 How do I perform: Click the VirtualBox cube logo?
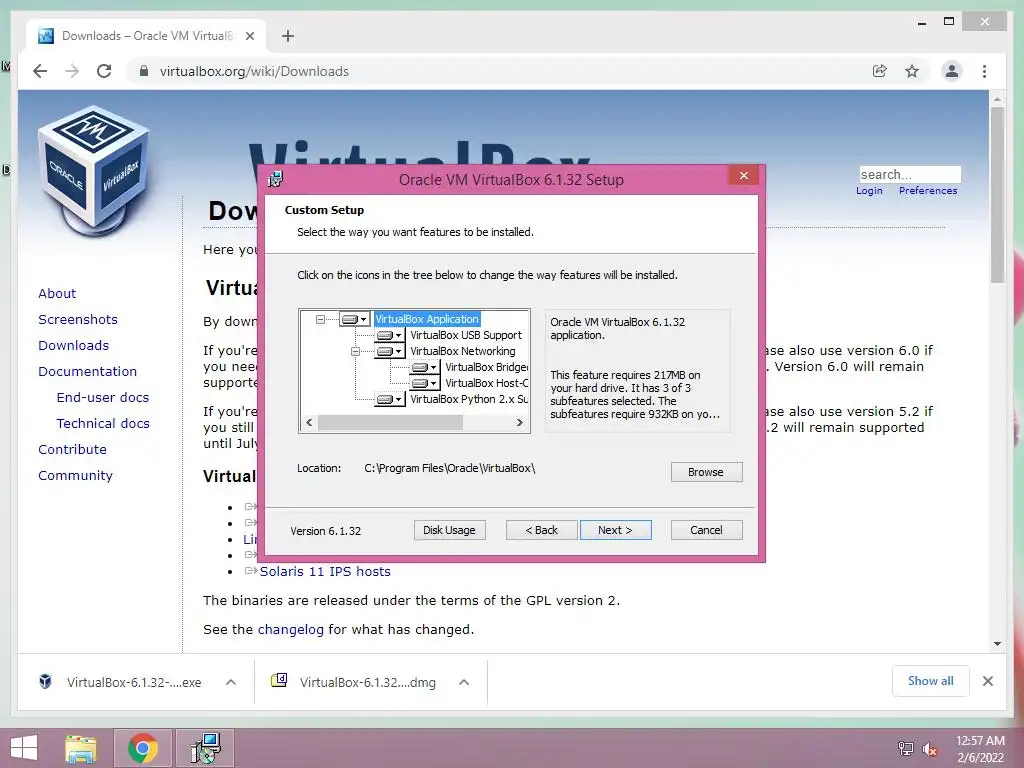tap(94, 170)
